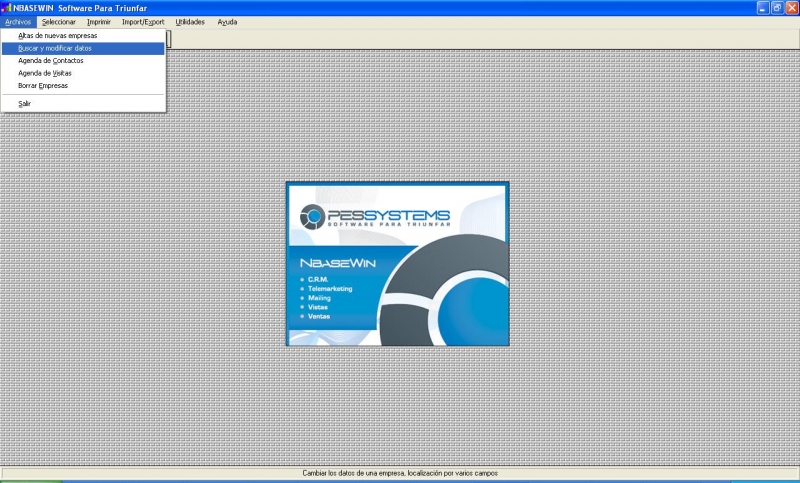Close the NBASEWIN window
800x483 pixels.
792,8
